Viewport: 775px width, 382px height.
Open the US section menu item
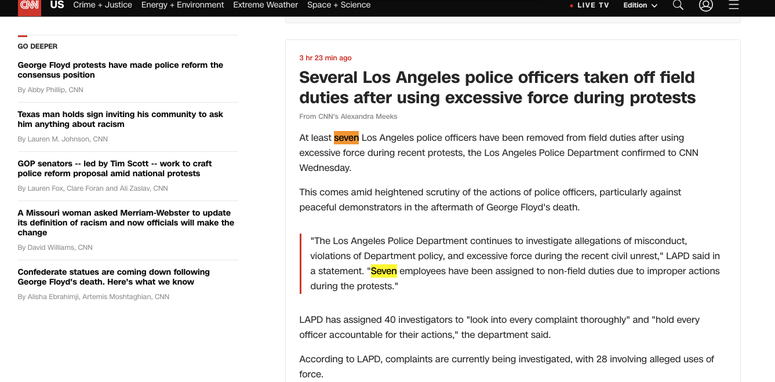tap(57, 5)
